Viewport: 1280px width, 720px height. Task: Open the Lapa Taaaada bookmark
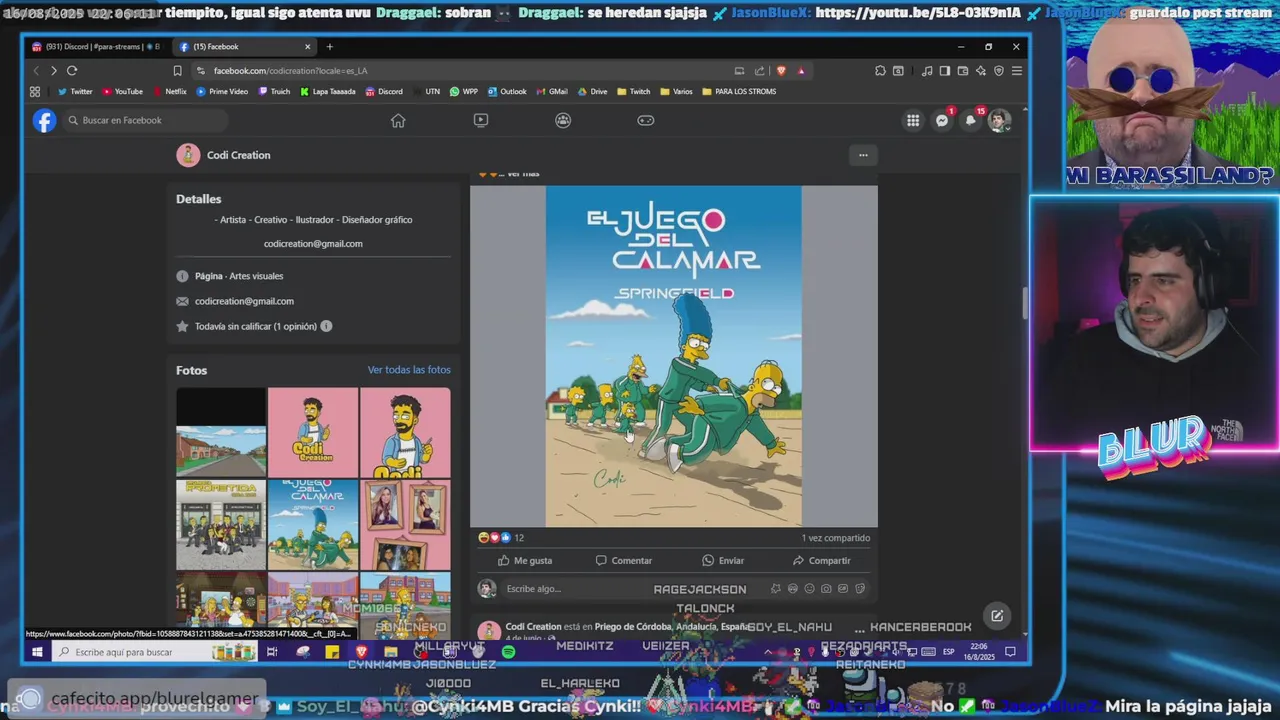click(327, 91)
